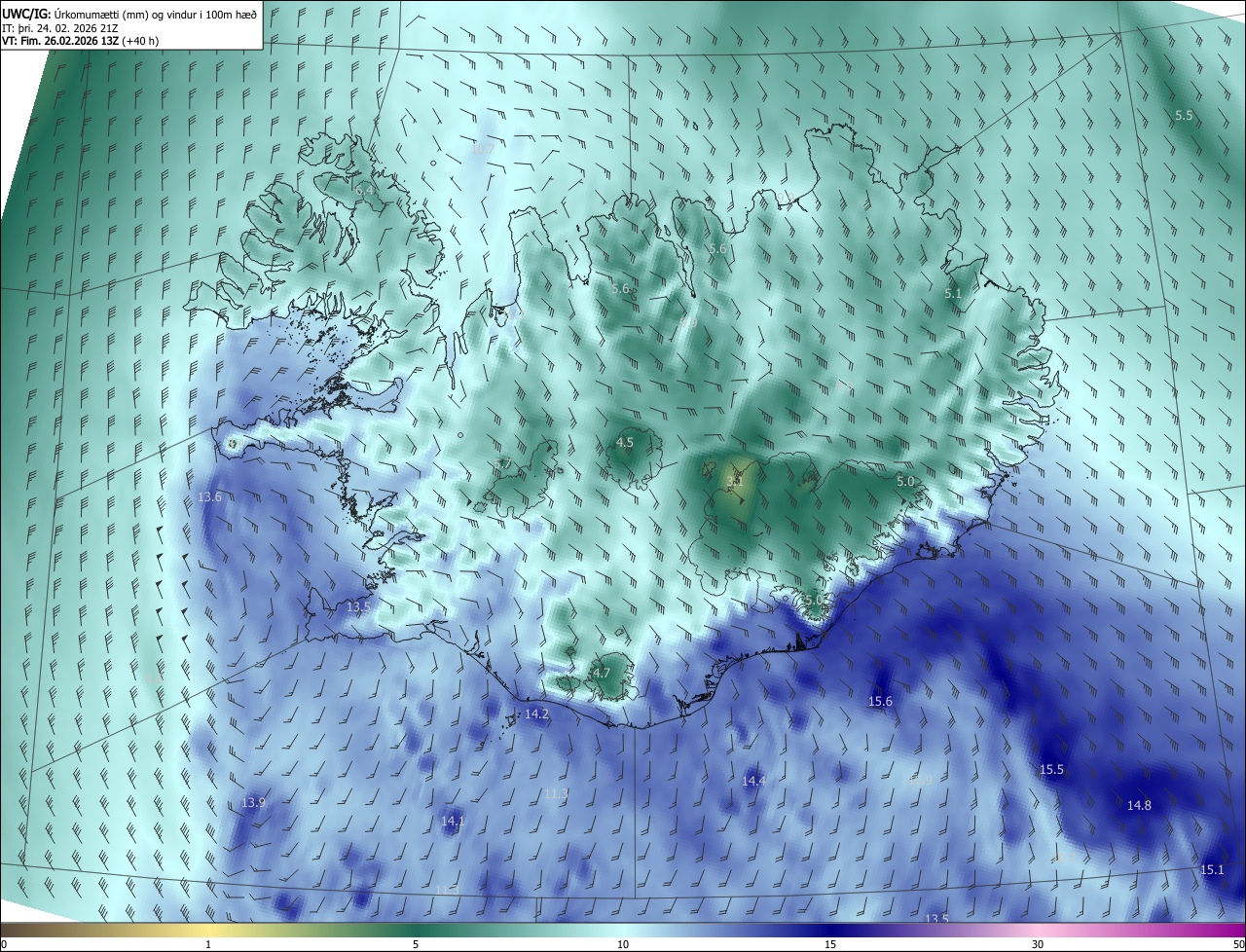Screen dimensions: 1246x952
Task: Click the 5 tick on color scale
Action: tap(416, 944)
